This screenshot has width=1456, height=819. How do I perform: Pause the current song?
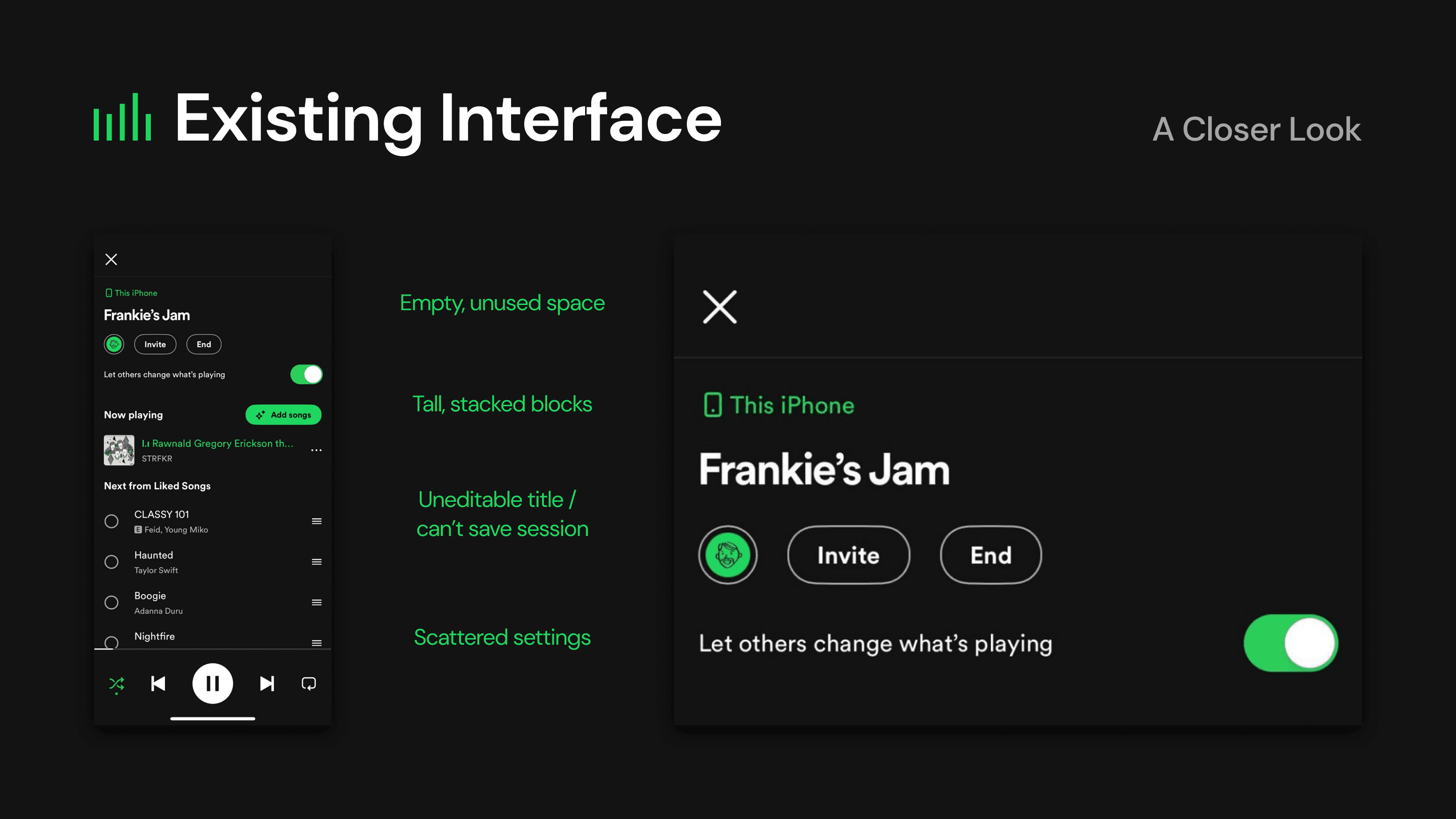click(x=213, y=684)
